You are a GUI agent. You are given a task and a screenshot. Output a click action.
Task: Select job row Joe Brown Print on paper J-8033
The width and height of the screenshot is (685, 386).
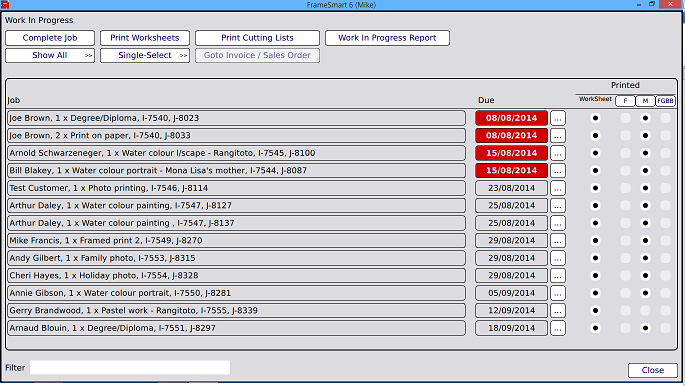[236, 136]
